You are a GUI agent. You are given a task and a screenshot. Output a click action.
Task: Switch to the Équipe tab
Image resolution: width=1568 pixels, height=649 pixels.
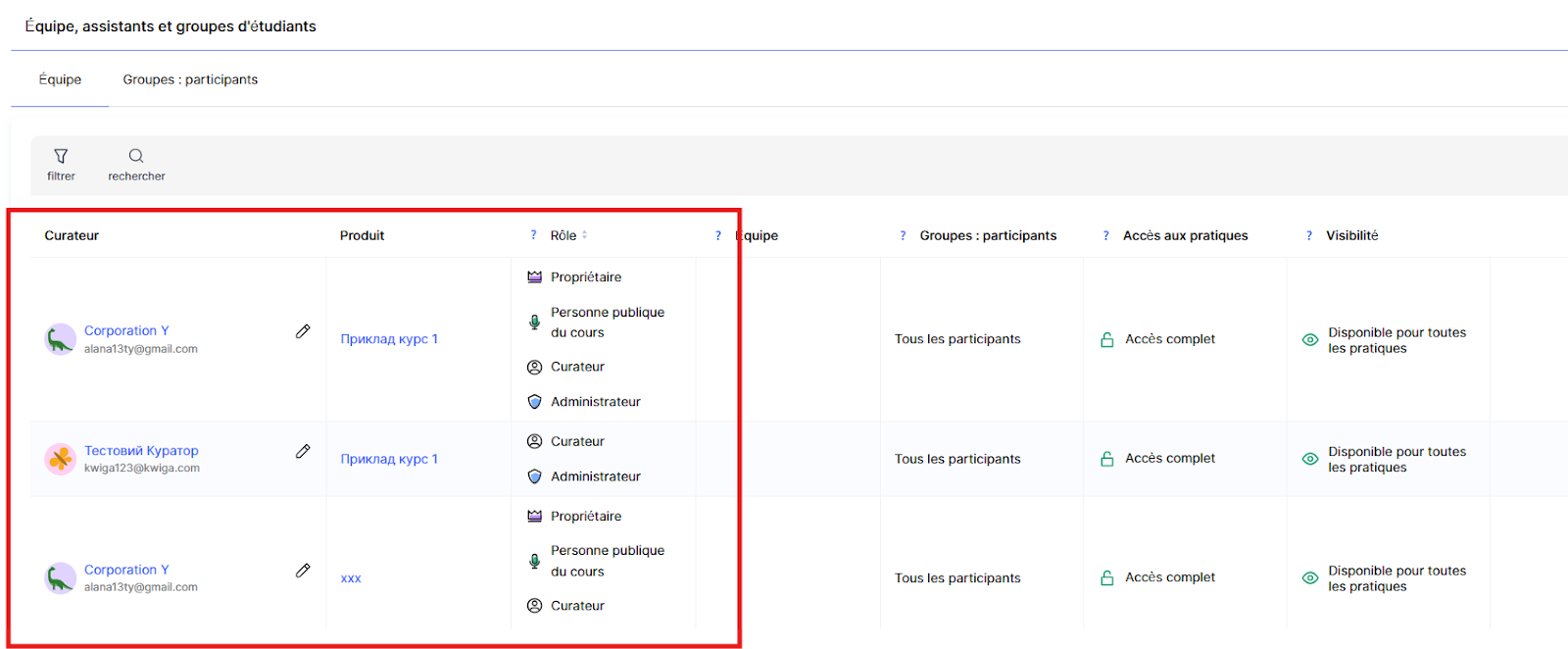(60, 79)
